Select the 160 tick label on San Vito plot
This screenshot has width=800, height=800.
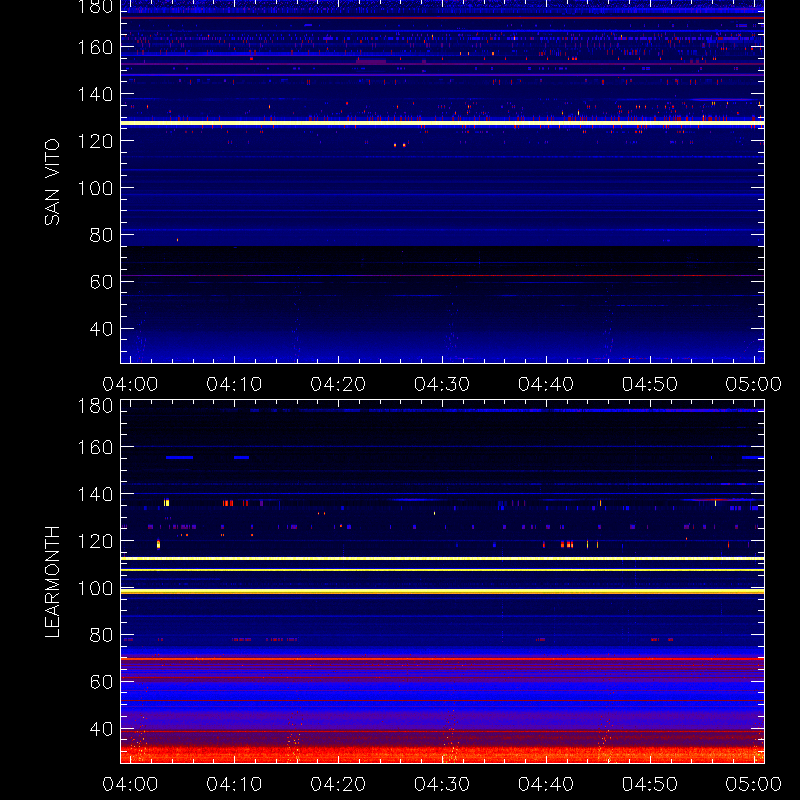(95, 47)
